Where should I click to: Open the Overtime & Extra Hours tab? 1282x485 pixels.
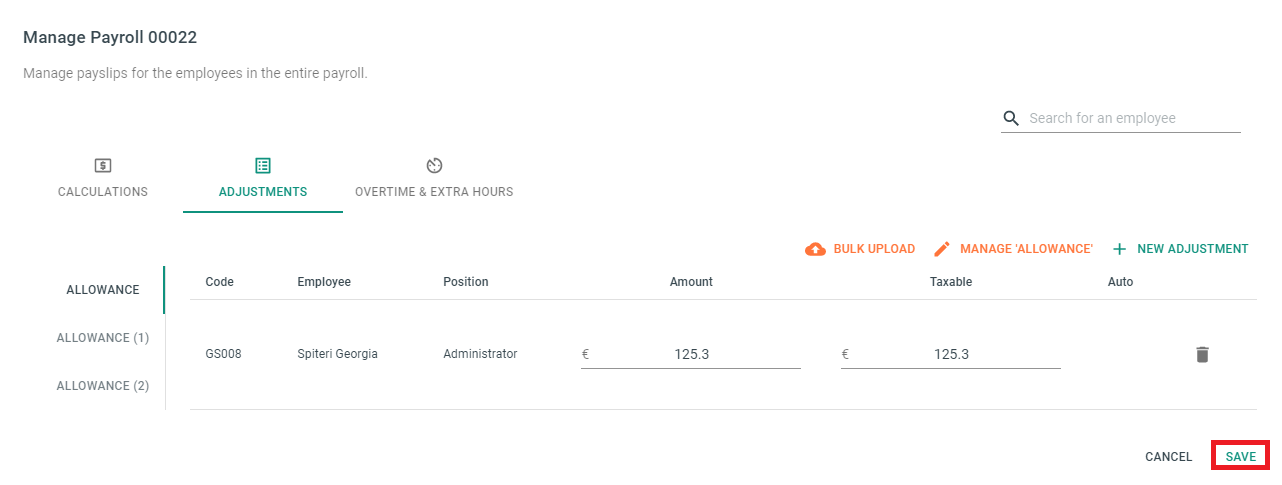(434, 178)
